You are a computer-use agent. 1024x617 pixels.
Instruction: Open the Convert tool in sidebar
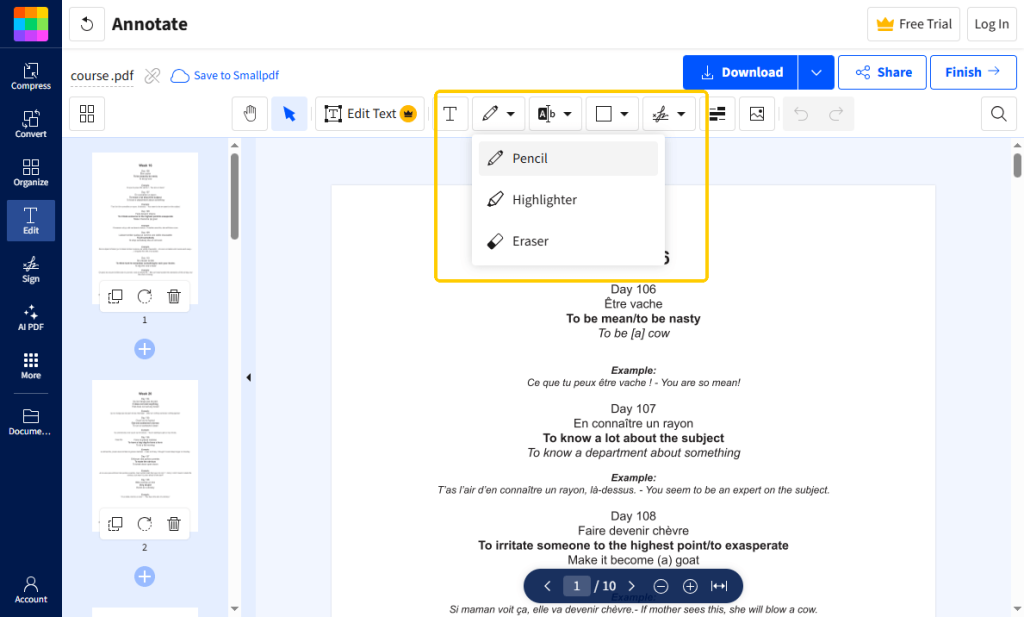(x=31, y=124)
